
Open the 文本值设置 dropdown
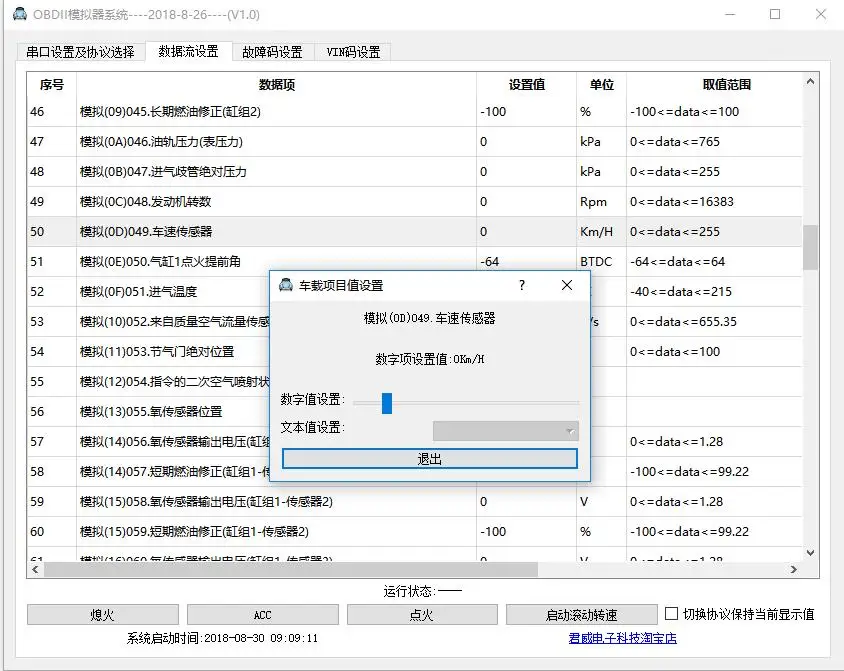coord(505,431)
